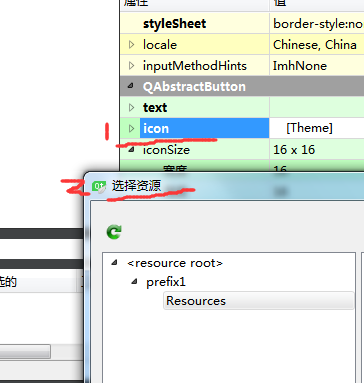364x383 pixels.
Task: Collapse the prefix1 tree node
Action: pyautogui.click(x=134, y=282)
